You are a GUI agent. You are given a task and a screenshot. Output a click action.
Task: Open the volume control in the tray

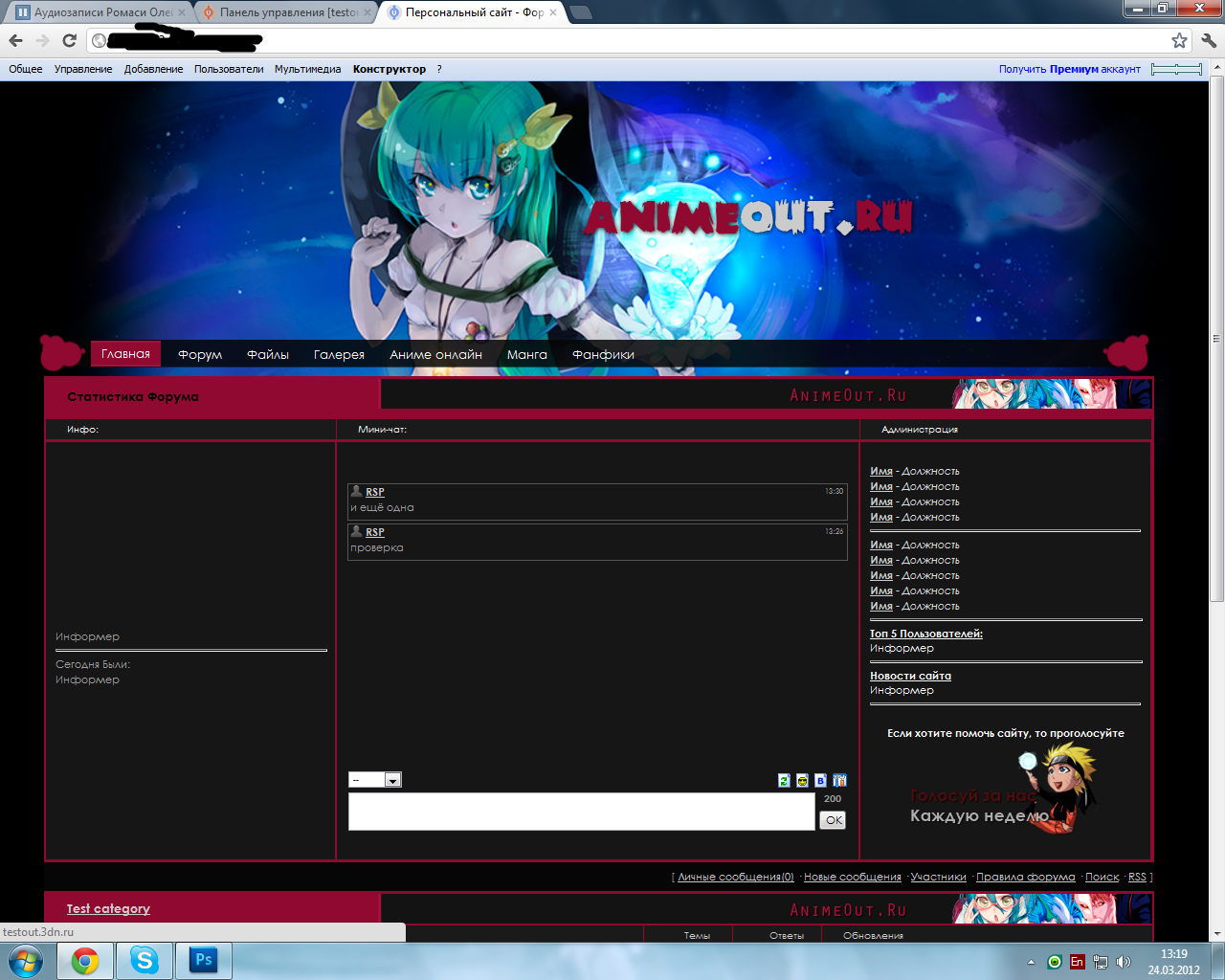coord(1123,962)
